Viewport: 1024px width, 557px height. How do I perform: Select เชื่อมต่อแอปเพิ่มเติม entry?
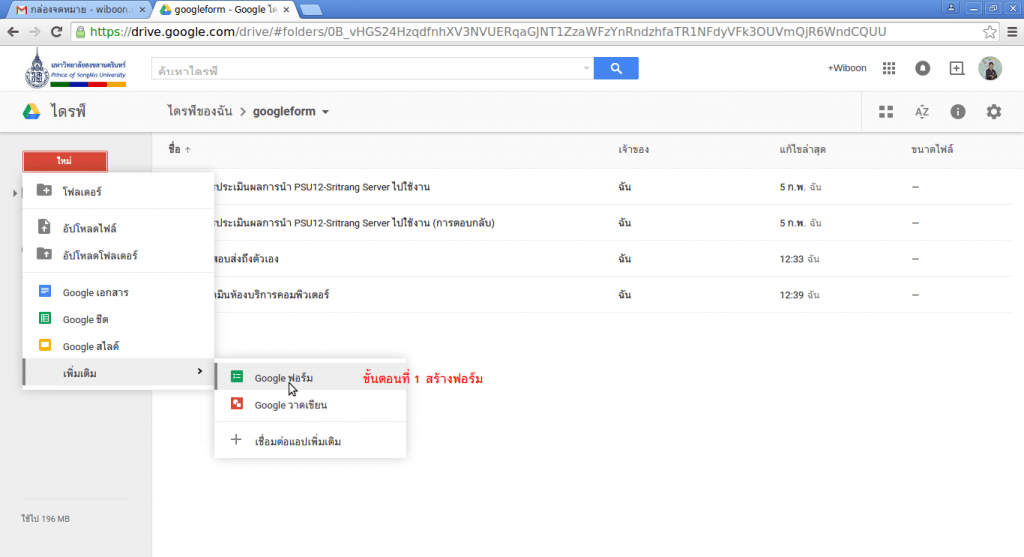(x=310, y=441)
